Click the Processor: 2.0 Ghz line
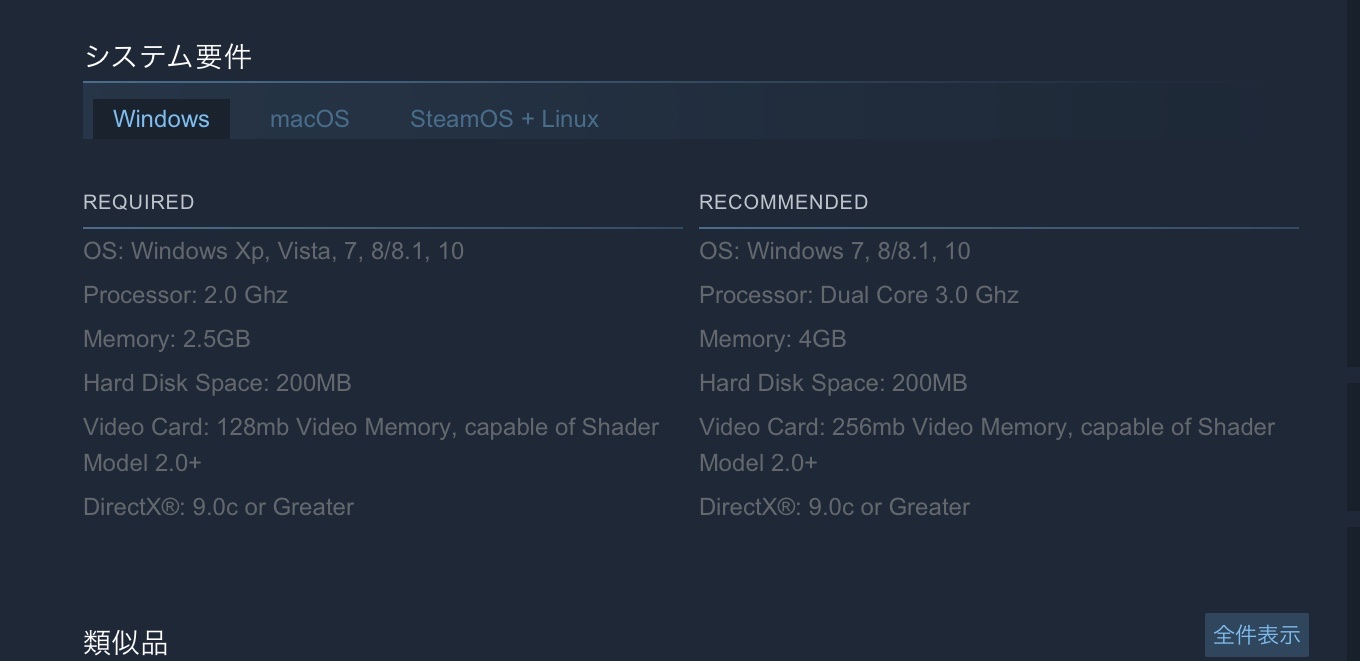Viewport: 1360px width, 661px height. [185, 295]
